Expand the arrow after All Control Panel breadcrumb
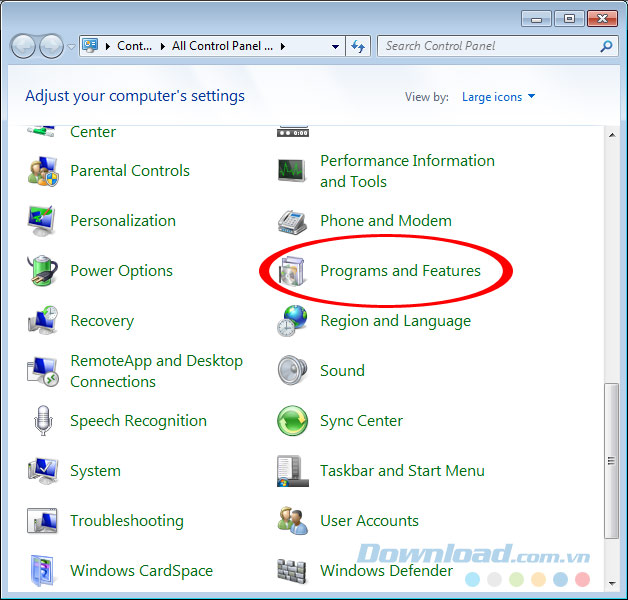Viewport: 628px width, 600px height. point(283,46)
